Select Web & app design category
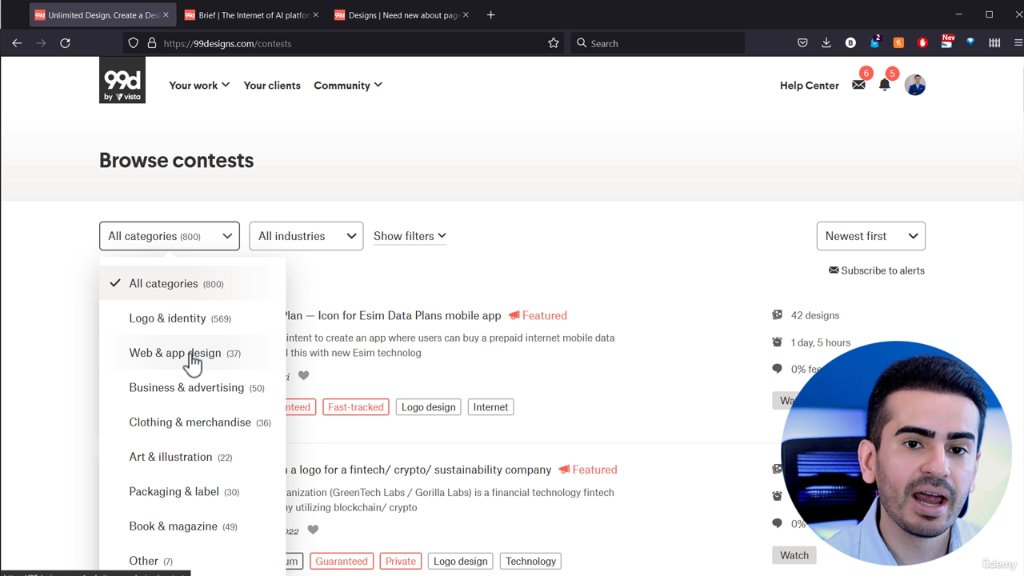The image size is (1024, 576). pos(192,353)
